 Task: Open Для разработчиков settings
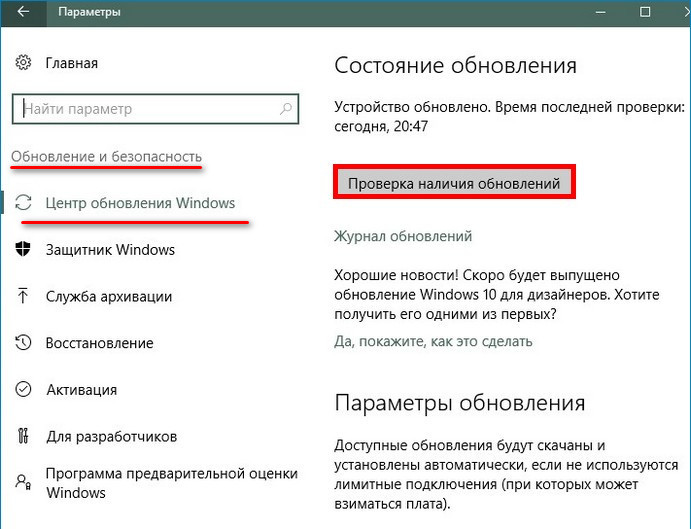(x=111, y=437)
